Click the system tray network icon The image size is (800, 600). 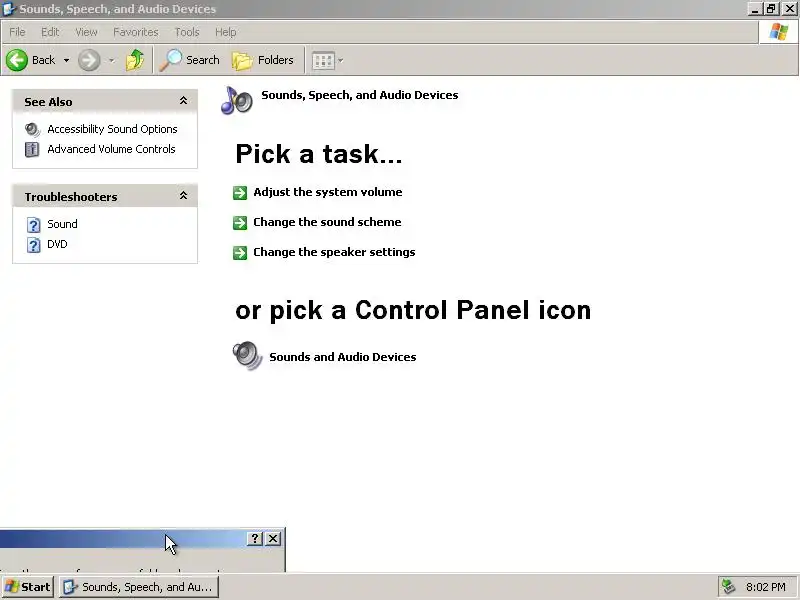(729, 587)
